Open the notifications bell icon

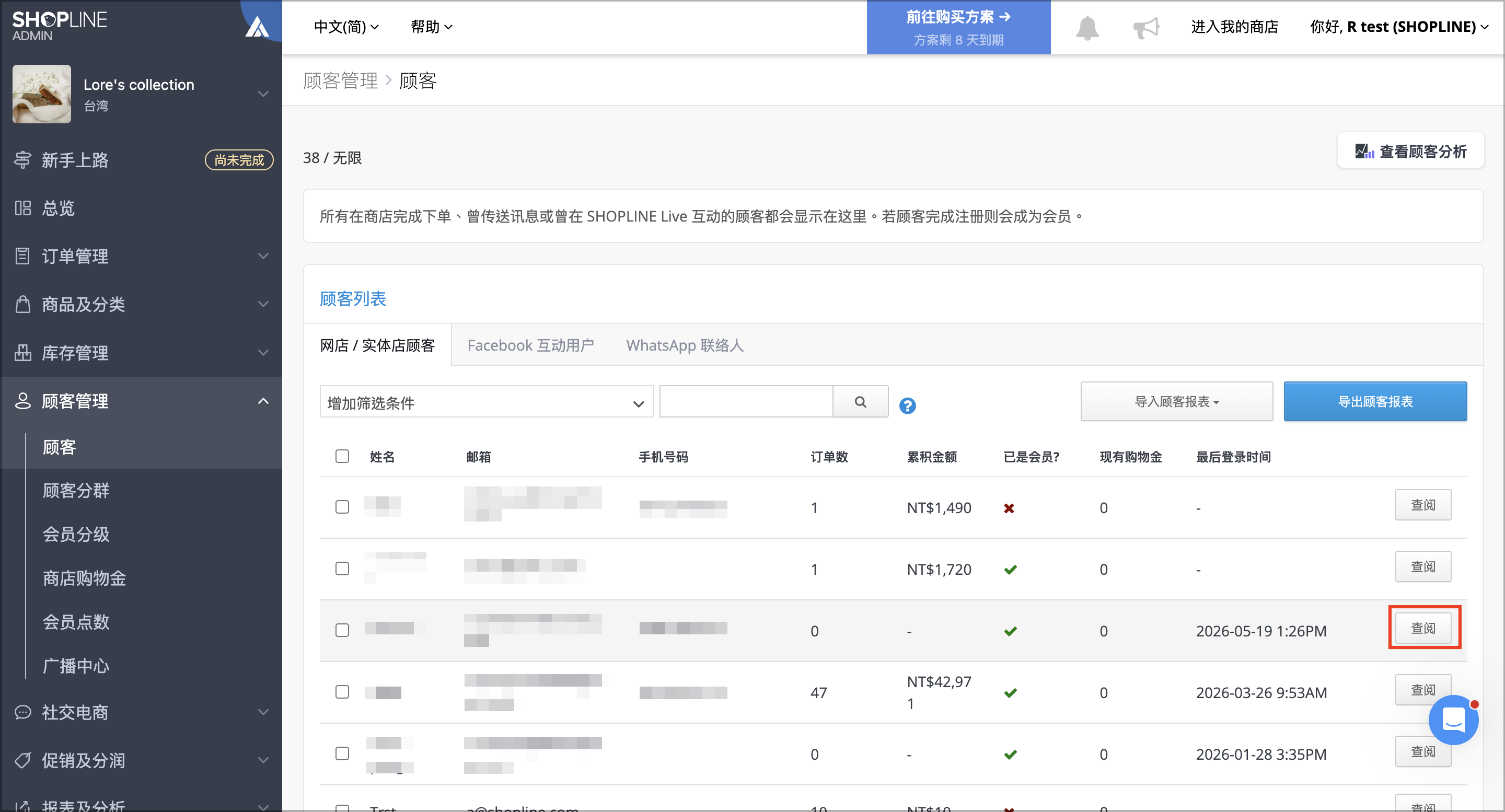coord(1087,28)
